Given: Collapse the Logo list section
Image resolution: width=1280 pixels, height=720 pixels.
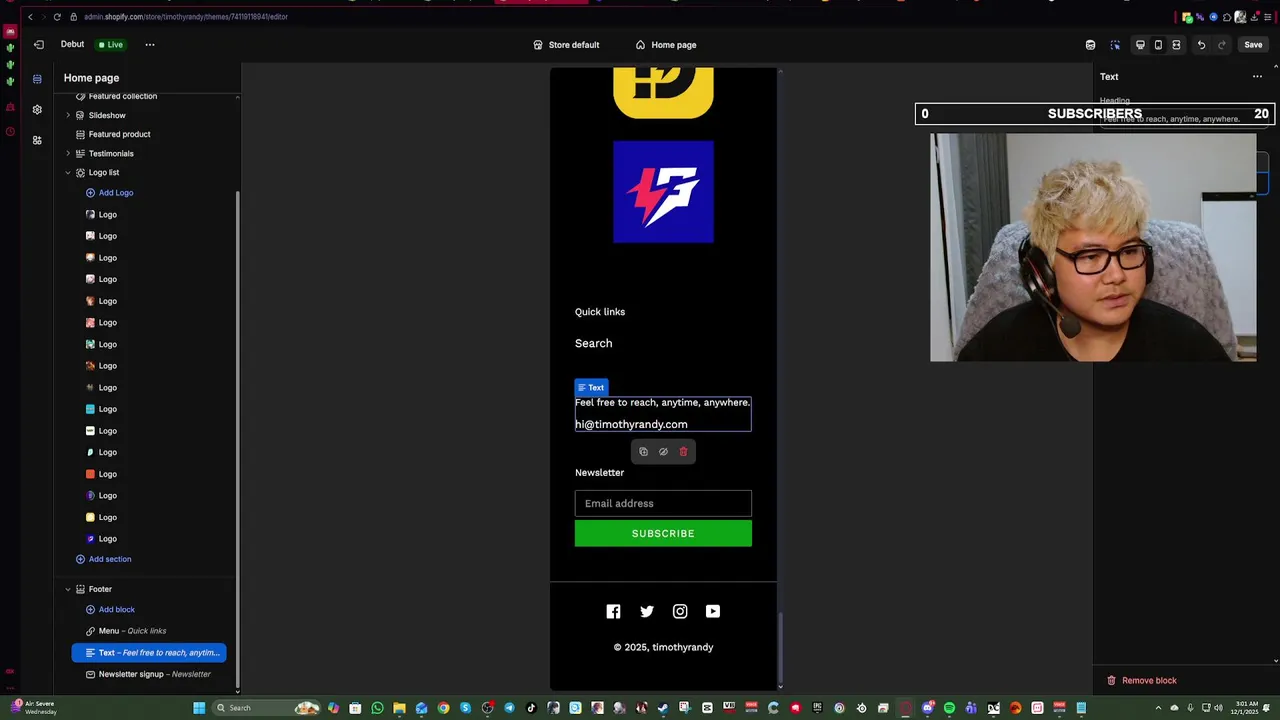Looking at the screenshot, I should coord(68,173).
